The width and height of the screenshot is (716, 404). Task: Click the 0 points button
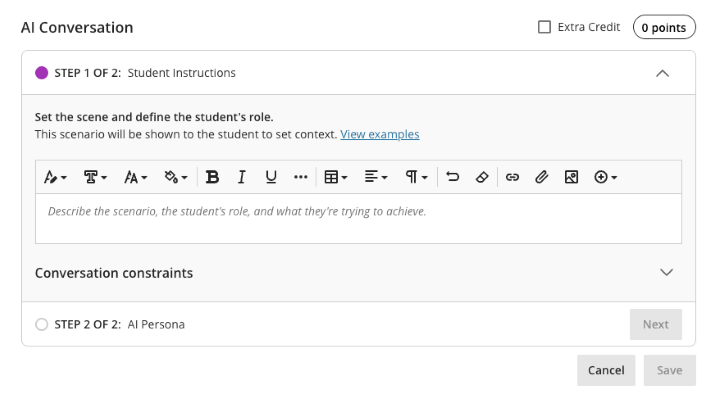point(664,27)
